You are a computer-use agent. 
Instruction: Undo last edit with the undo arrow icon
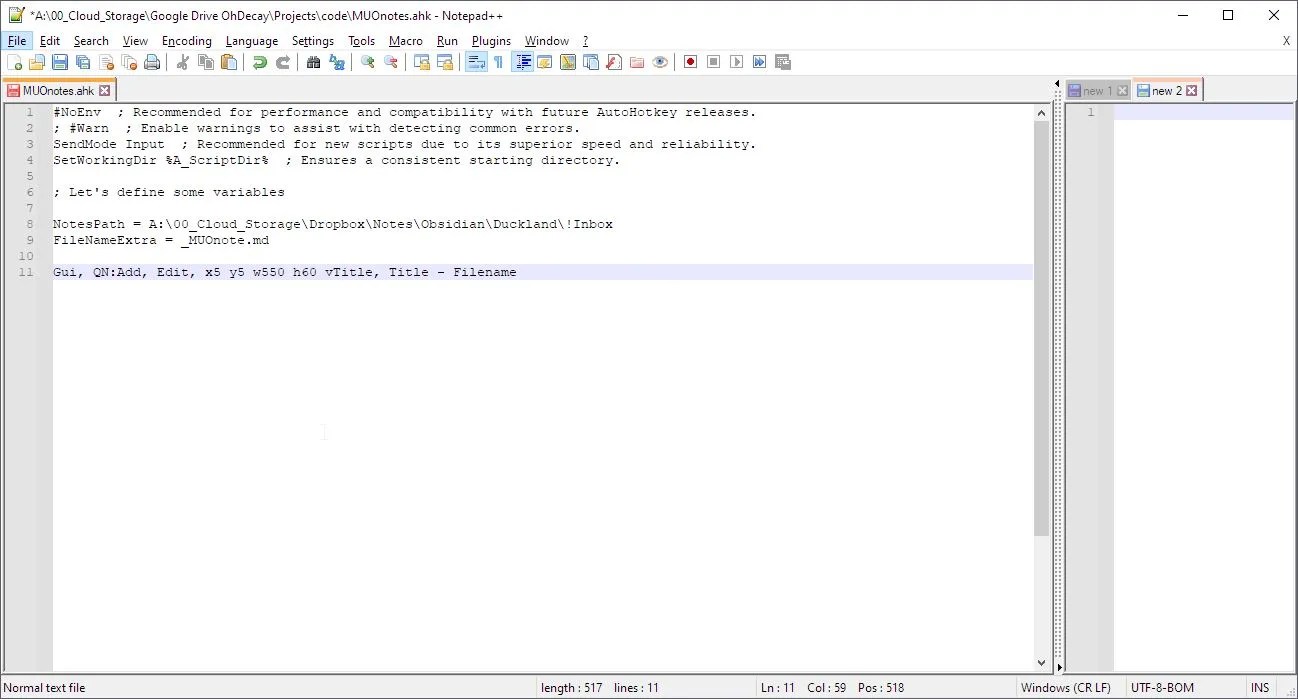pos(259,62)
